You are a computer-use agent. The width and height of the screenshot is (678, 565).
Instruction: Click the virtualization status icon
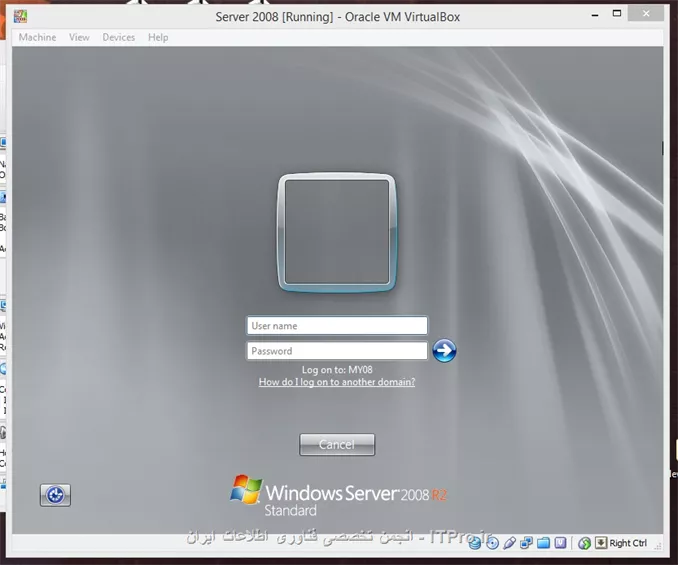560,543
